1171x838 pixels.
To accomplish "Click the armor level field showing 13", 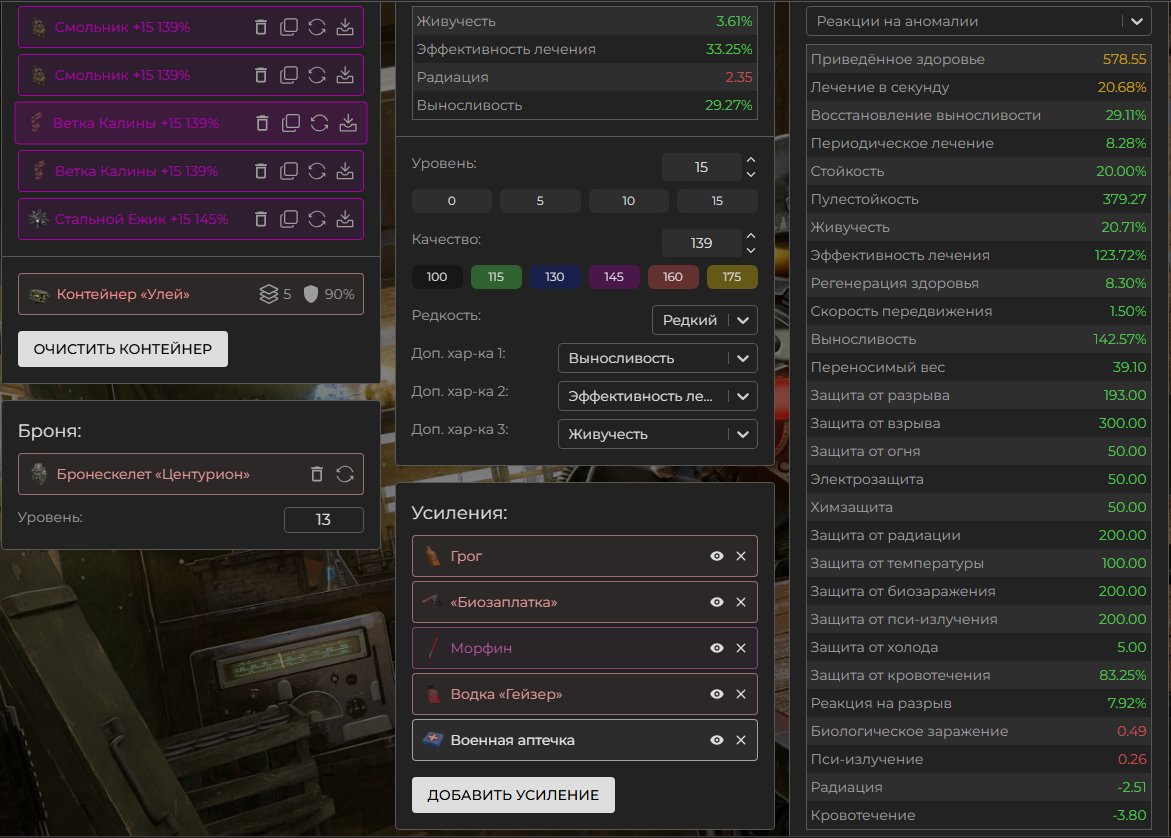I will [323, 519].
